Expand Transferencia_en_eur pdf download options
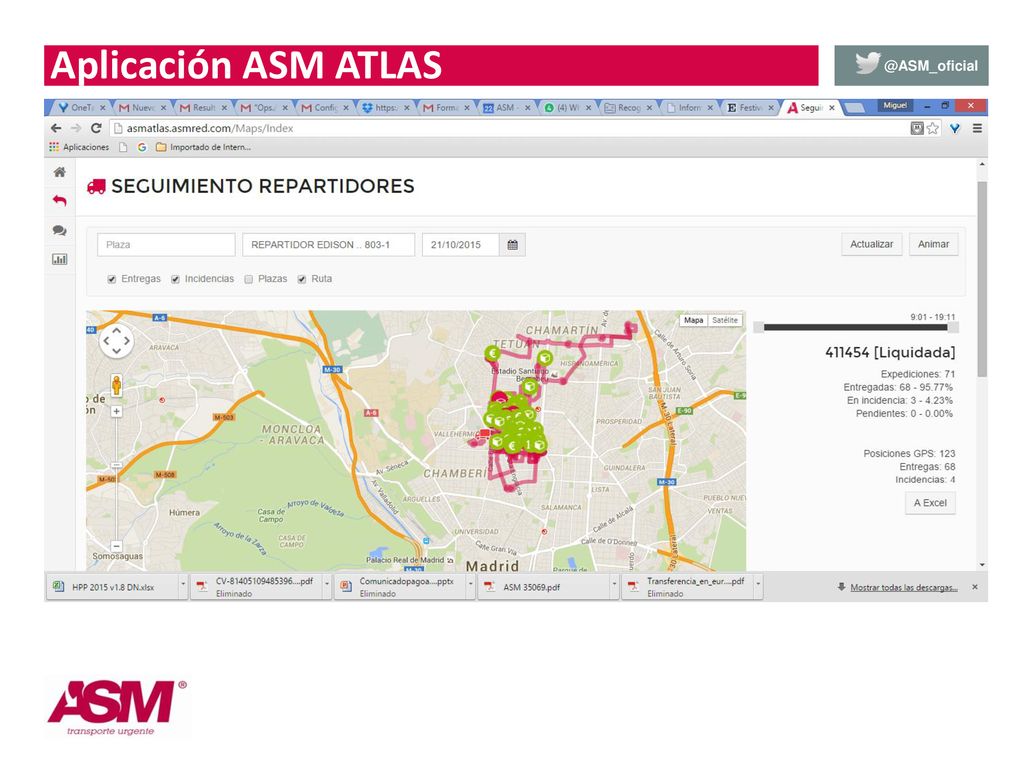This screenshot has width=1024, height=768. click(758, 586)
